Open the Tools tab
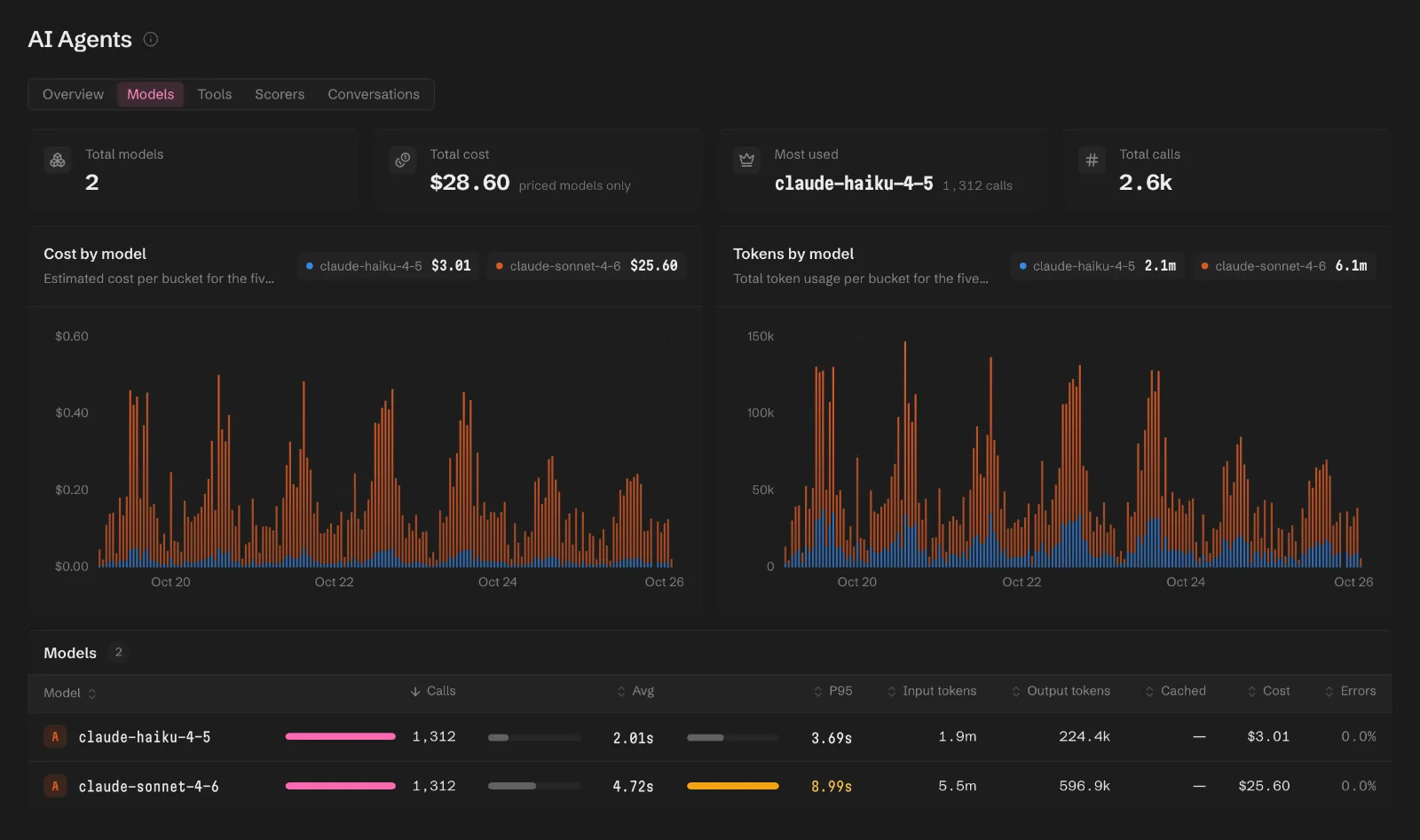The height and width of the screenshot is (840, 1420). click(x=215, y=94)
